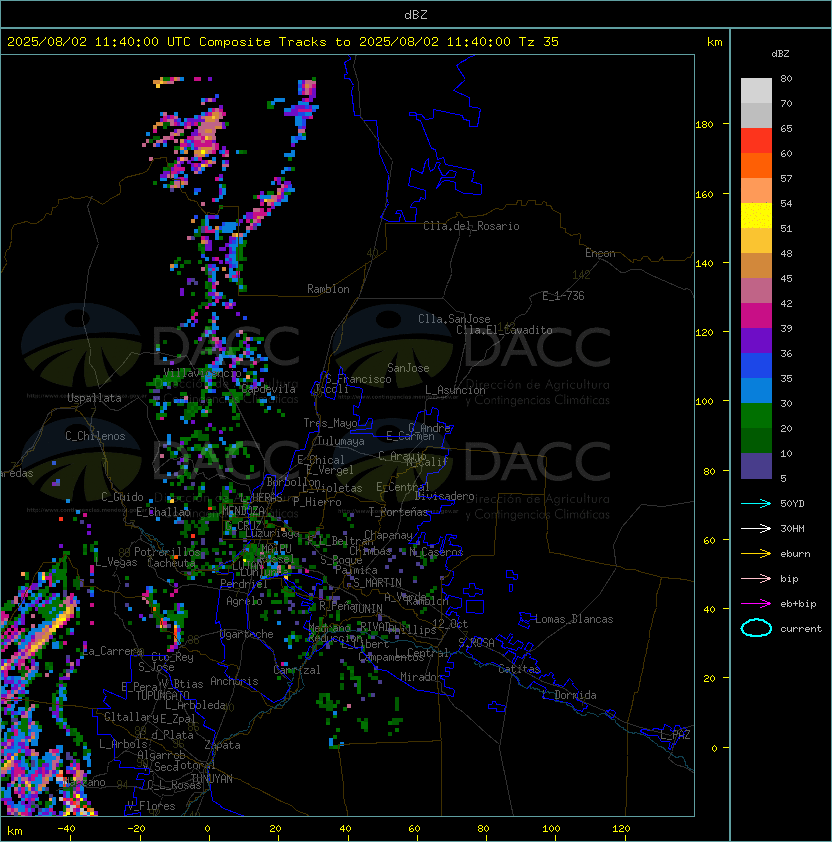Click the 'Zapata' place label
832x842 pixels.
point(222,745)
